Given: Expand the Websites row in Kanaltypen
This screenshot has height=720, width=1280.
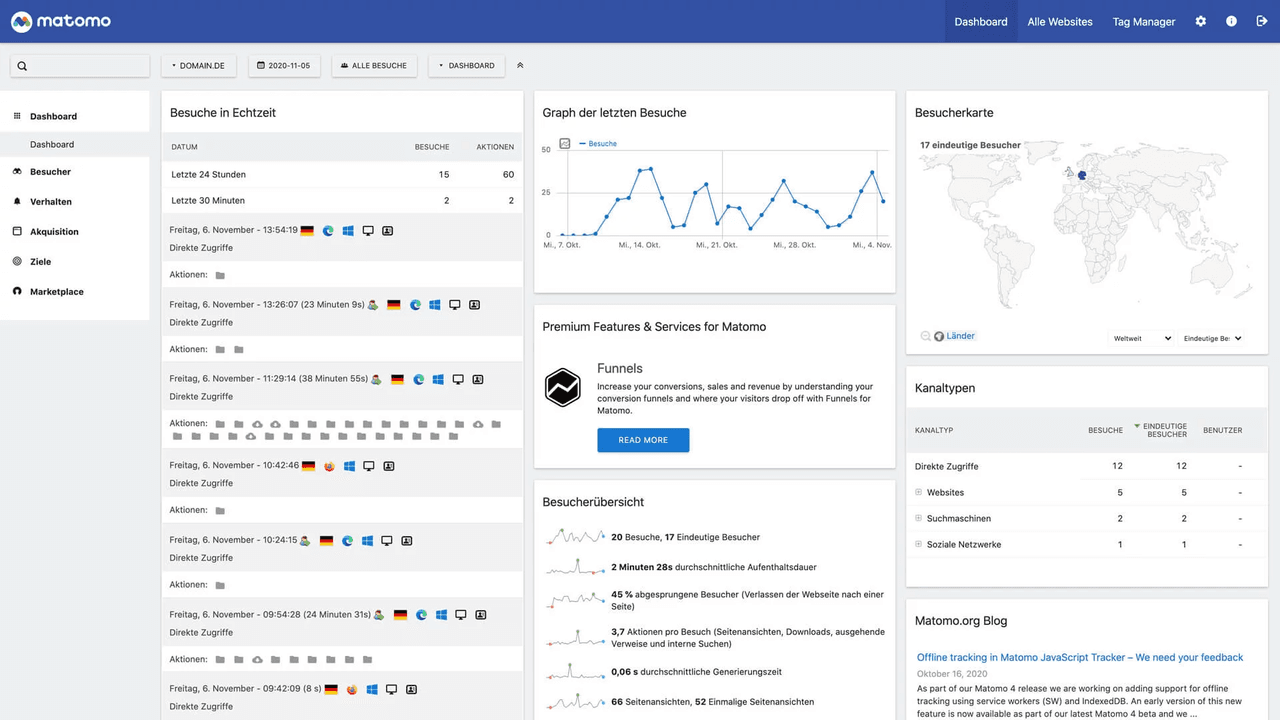Looking at the screenshot, I should coord(919,492).
